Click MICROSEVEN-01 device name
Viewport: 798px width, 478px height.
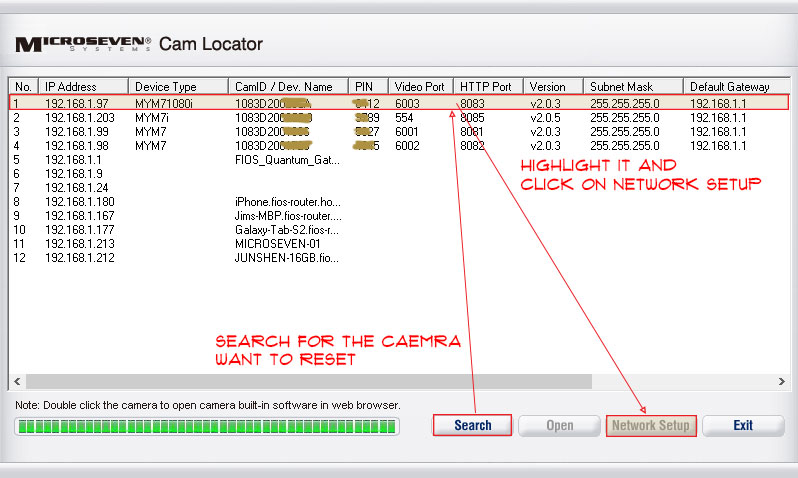(x=277, y=243)
